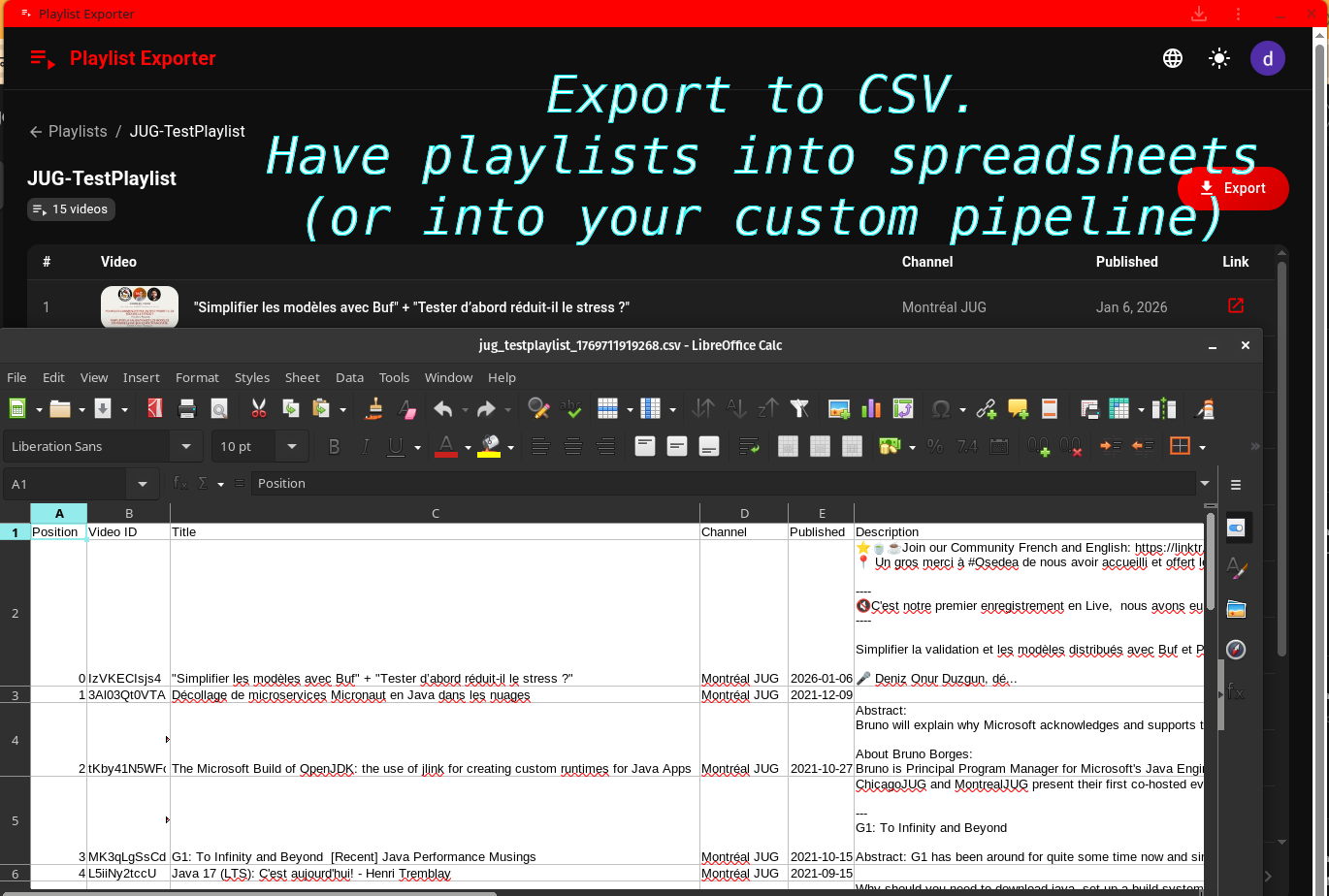This screenshot has height=896, width=1329.
Task: Click the red Export button in Playlist Exporter
Action: pyautogui.click(x=1233, y=188)
